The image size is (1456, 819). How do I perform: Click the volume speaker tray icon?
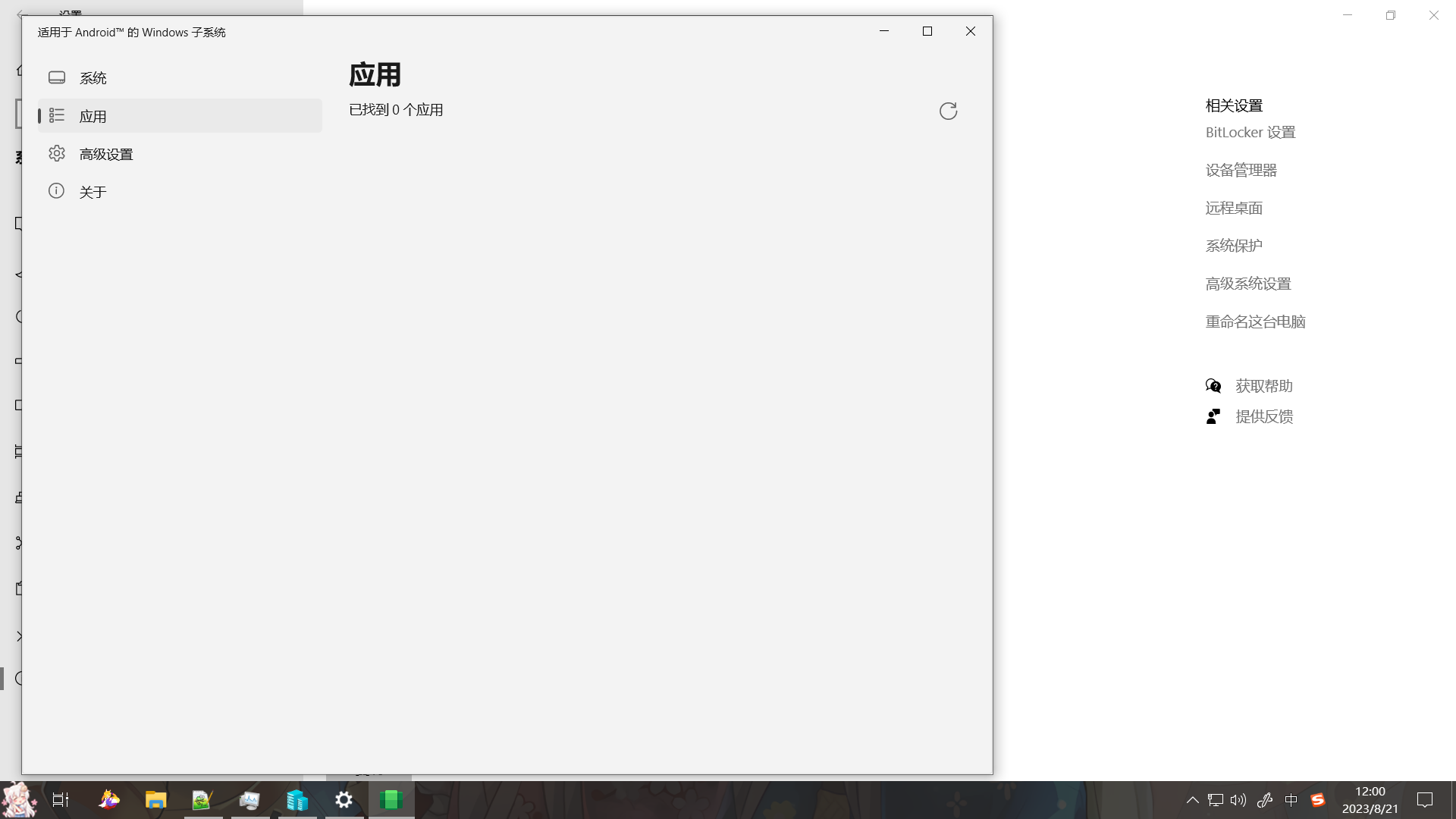coord(1238,800)
